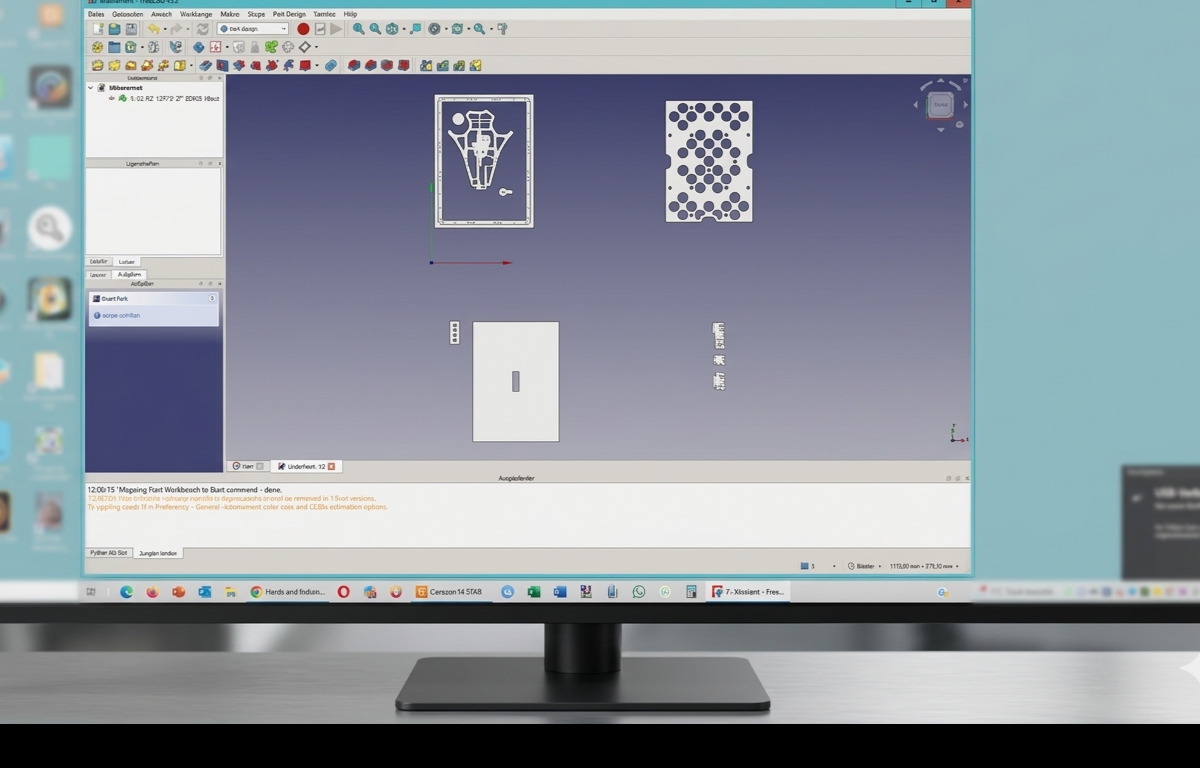Open the redo history dropdown arrow
The width and height of the screenshot is (1200, 768).
187,29
